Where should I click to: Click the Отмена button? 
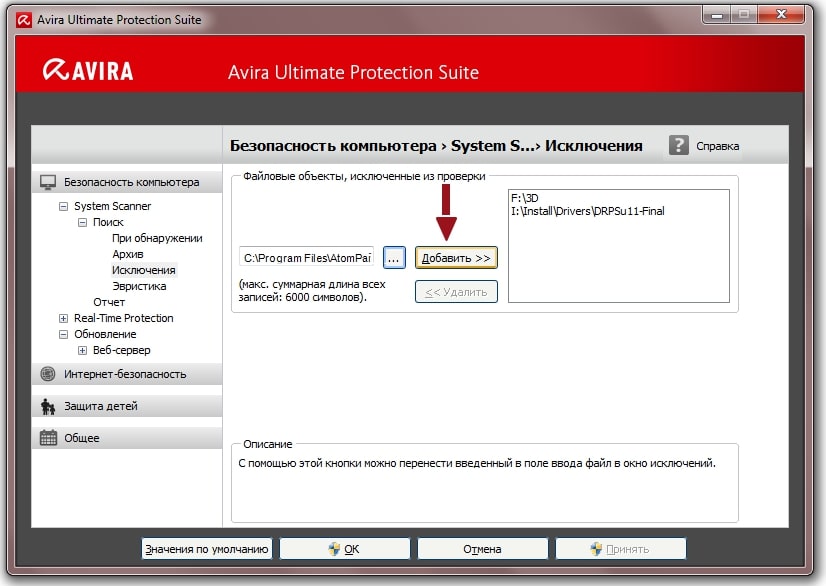pyautogui.click(x=483, y=549)
